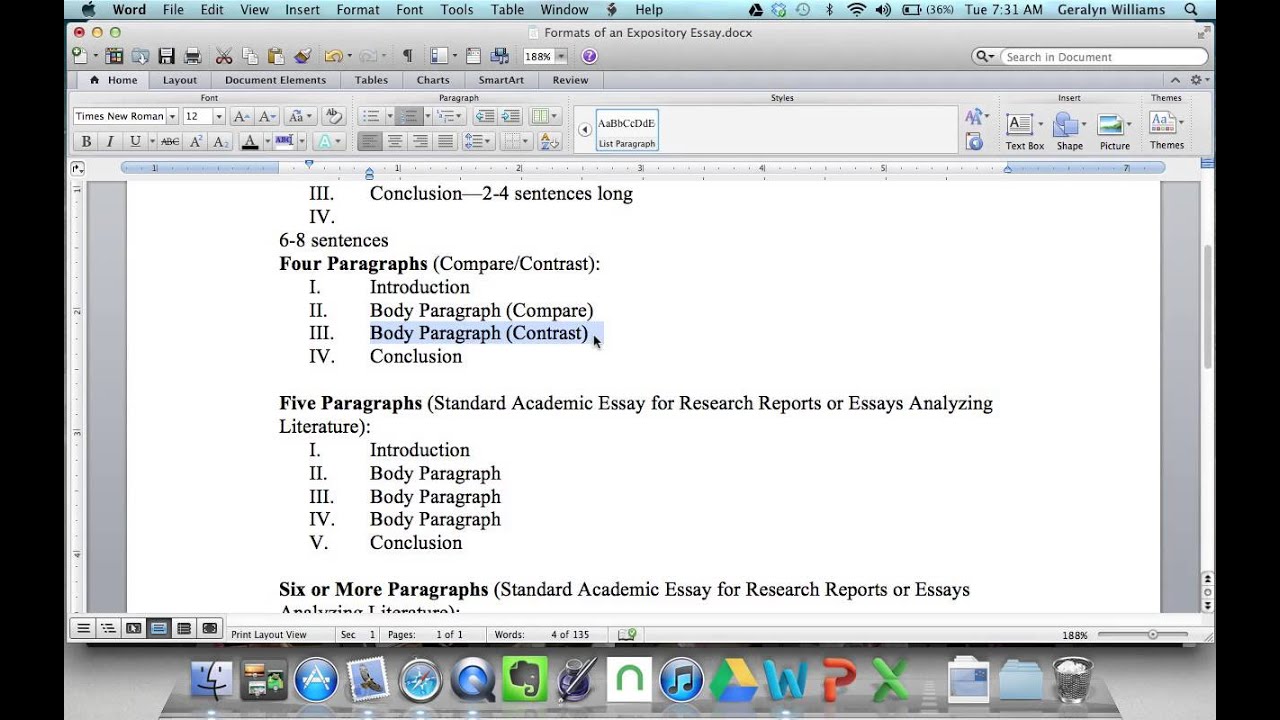Open Evernote from the Dock
This screenshot has width=1280, height=720.
[x=524, y=681]
